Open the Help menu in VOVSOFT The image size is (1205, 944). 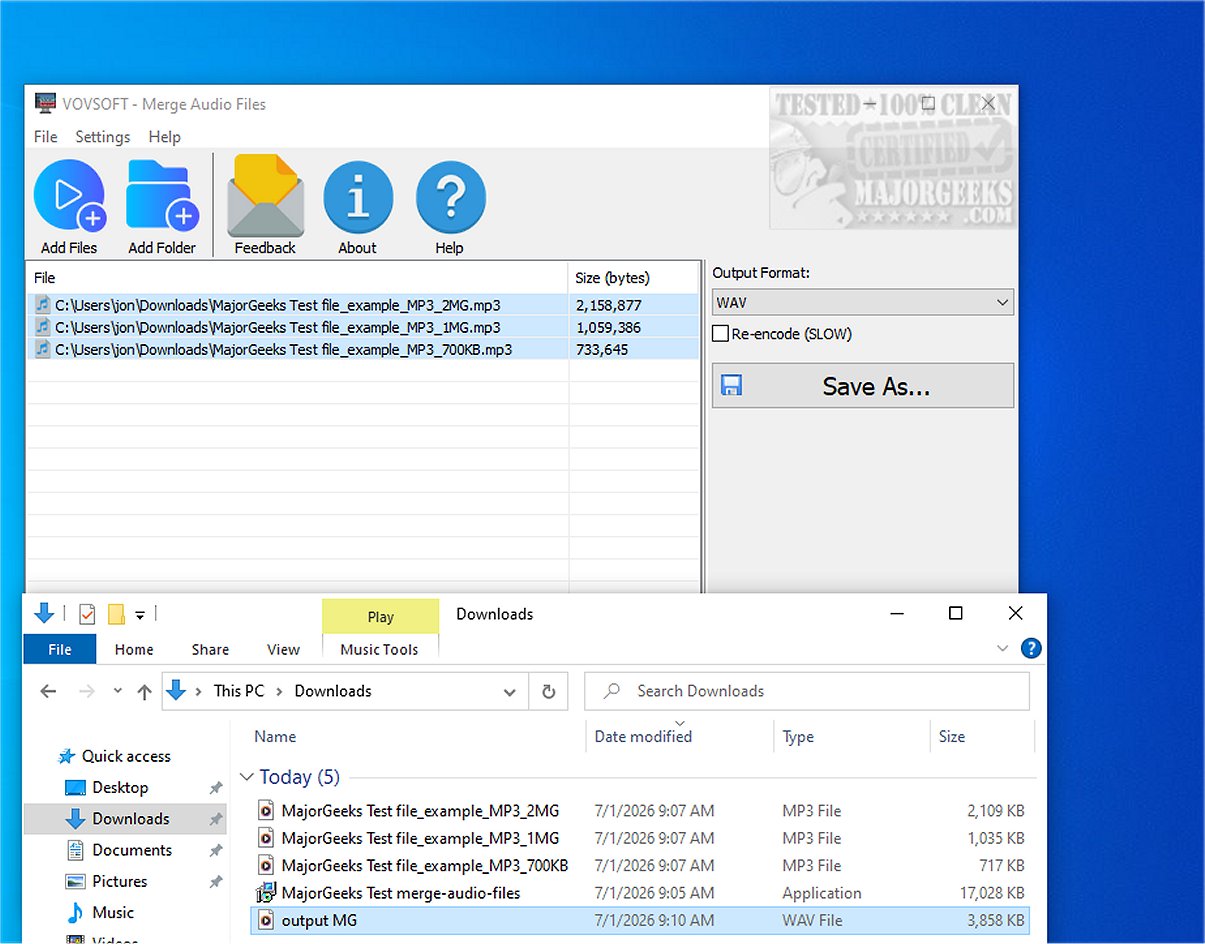(164, 137)
